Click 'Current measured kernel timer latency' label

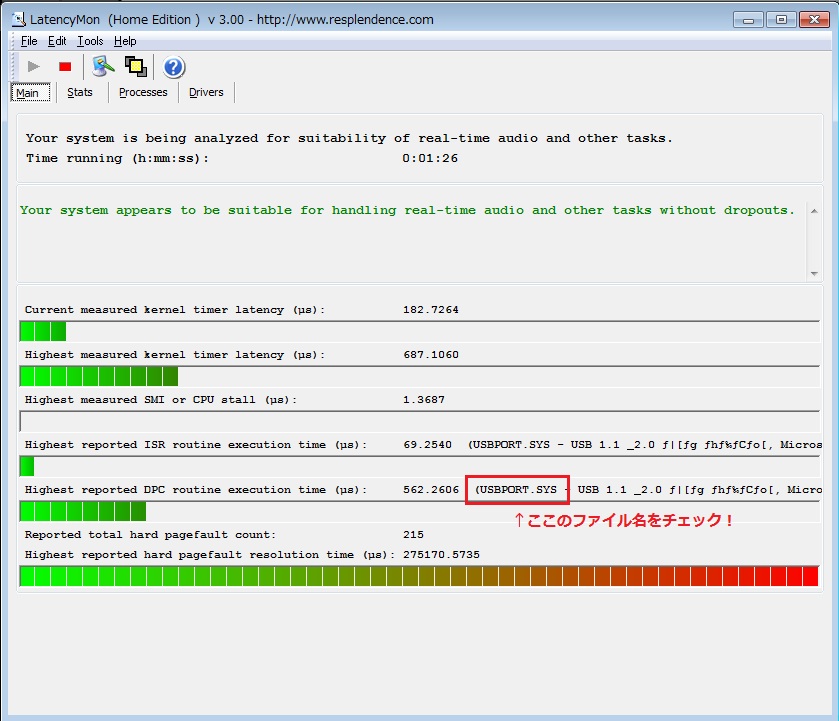(x=175, y=310)
